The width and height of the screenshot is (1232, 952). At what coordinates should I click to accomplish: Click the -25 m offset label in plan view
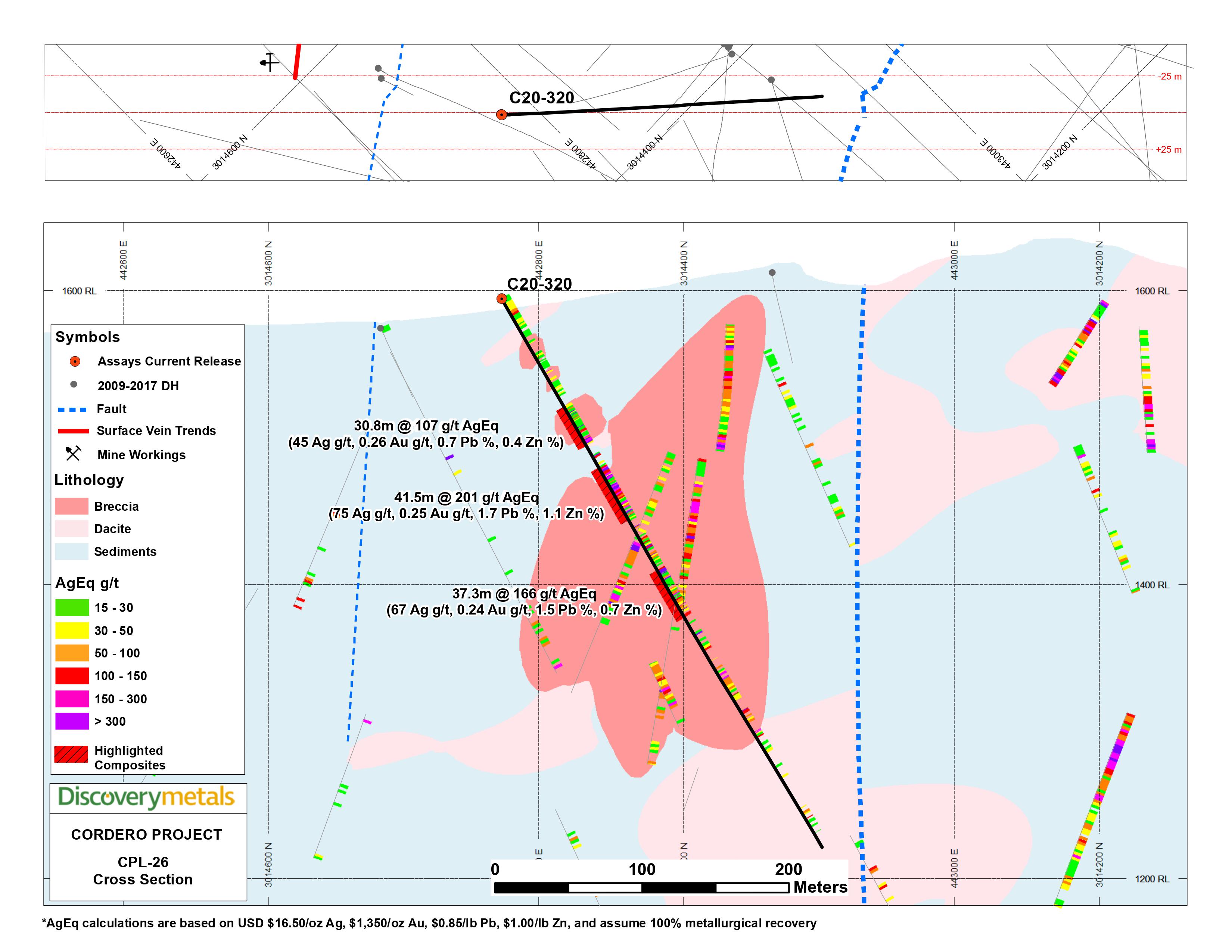tap(1169, 76)
